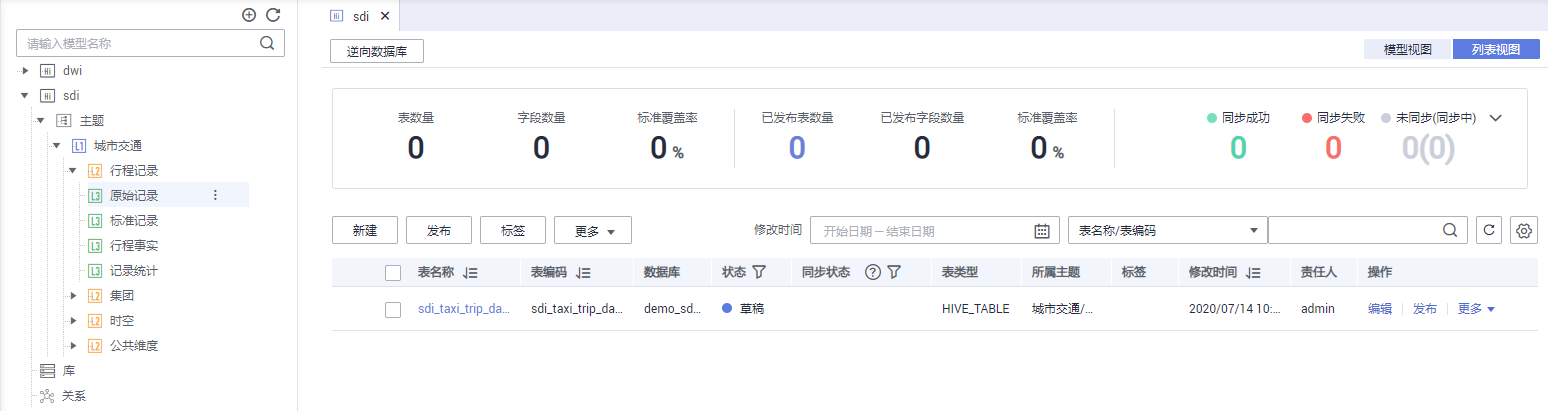Viewport: 1548px width, 411px height.
Task: Close the sdi tab
Action: coord(385,16)
